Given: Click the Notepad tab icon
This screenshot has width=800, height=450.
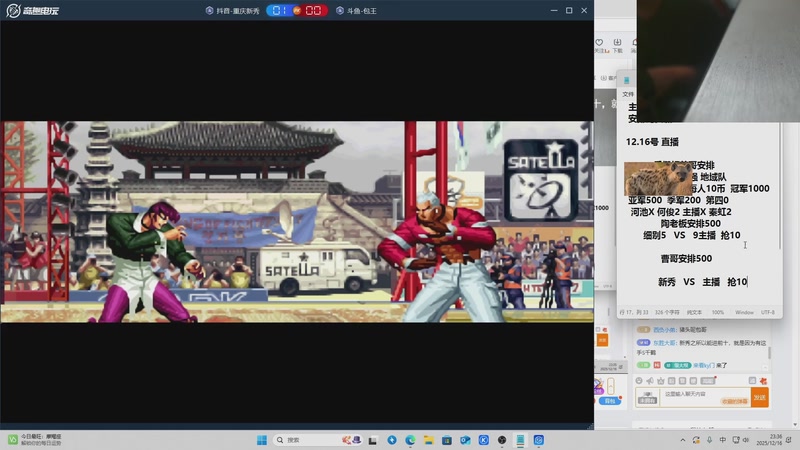Looking at the screenshot, I should pos(627,80).
